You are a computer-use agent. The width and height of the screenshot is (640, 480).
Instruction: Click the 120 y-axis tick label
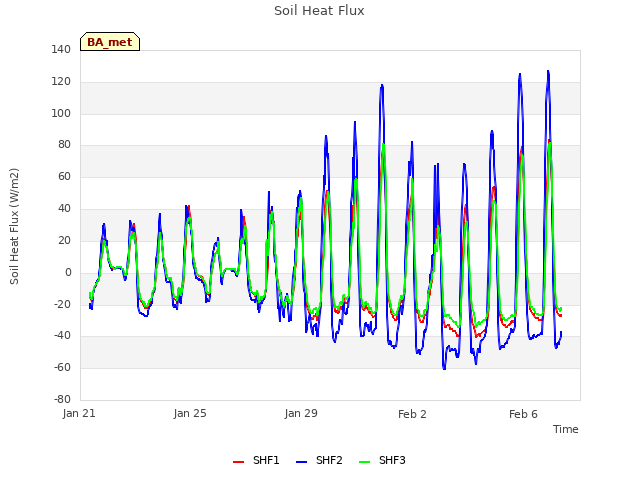[x=61, y=82]
